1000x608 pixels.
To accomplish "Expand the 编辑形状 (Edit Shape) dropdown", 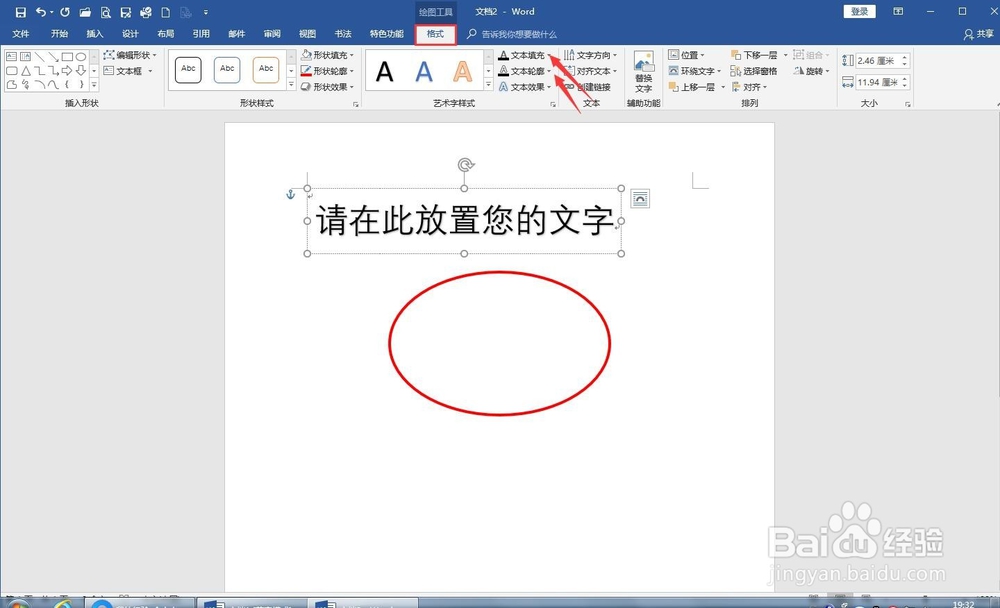I will [x=154, y=55].
